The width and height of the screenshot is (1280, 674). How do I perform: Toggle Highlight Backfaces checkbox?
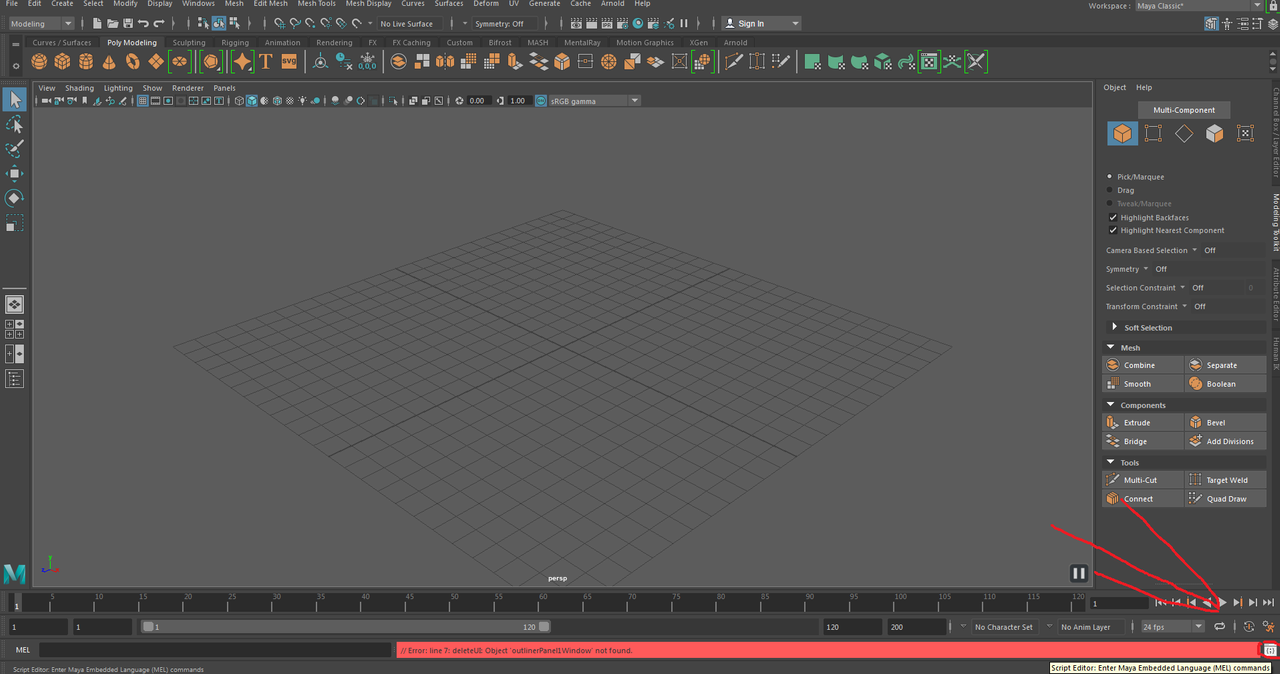pos(1113,217)
